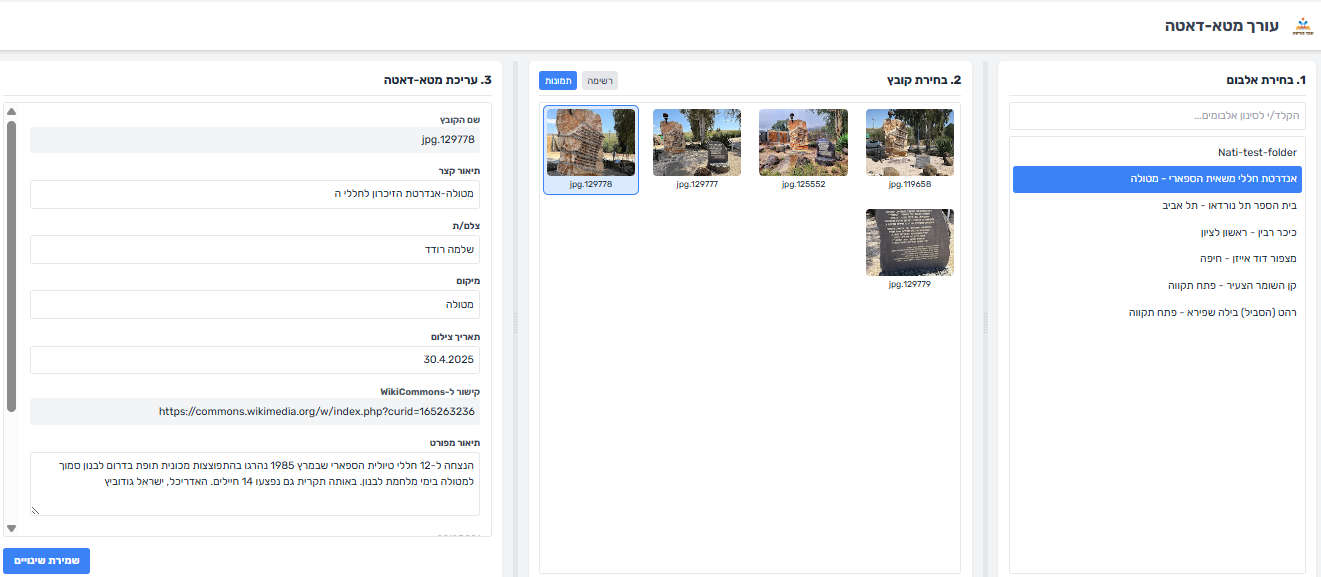
Task: Click scrollbar down arrow in metadata panel
Action: tap(11, 528)
